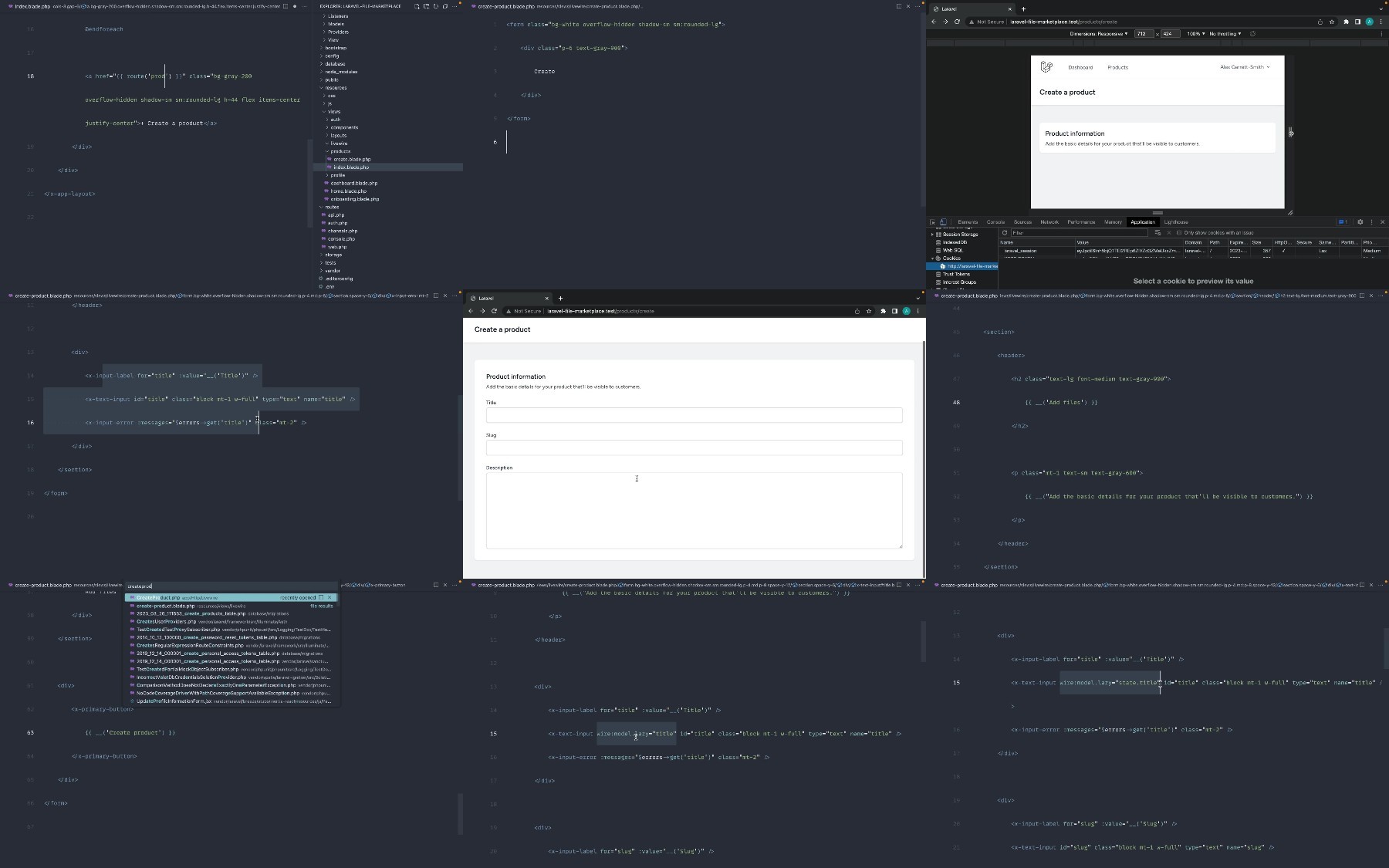Click viewport right-edge resize handle
The width and height of the screenshot is (1389, 868).
(x=1290, y=132)
